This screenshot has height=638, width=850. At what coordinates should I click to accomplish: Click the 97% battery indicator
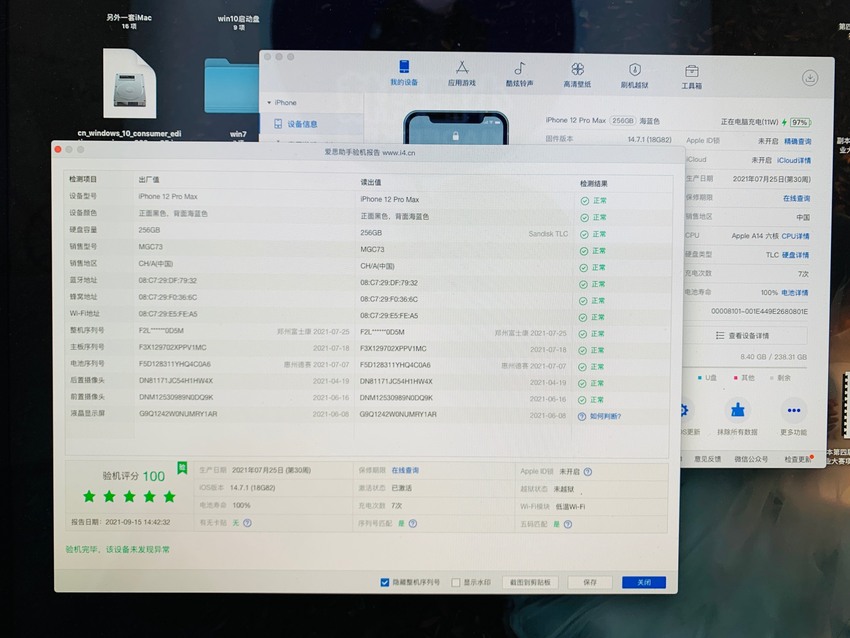point(800,123)
